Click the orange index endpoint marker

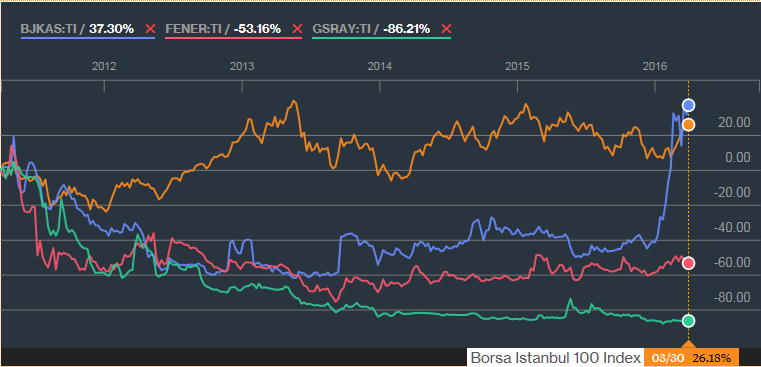(688, 125)
